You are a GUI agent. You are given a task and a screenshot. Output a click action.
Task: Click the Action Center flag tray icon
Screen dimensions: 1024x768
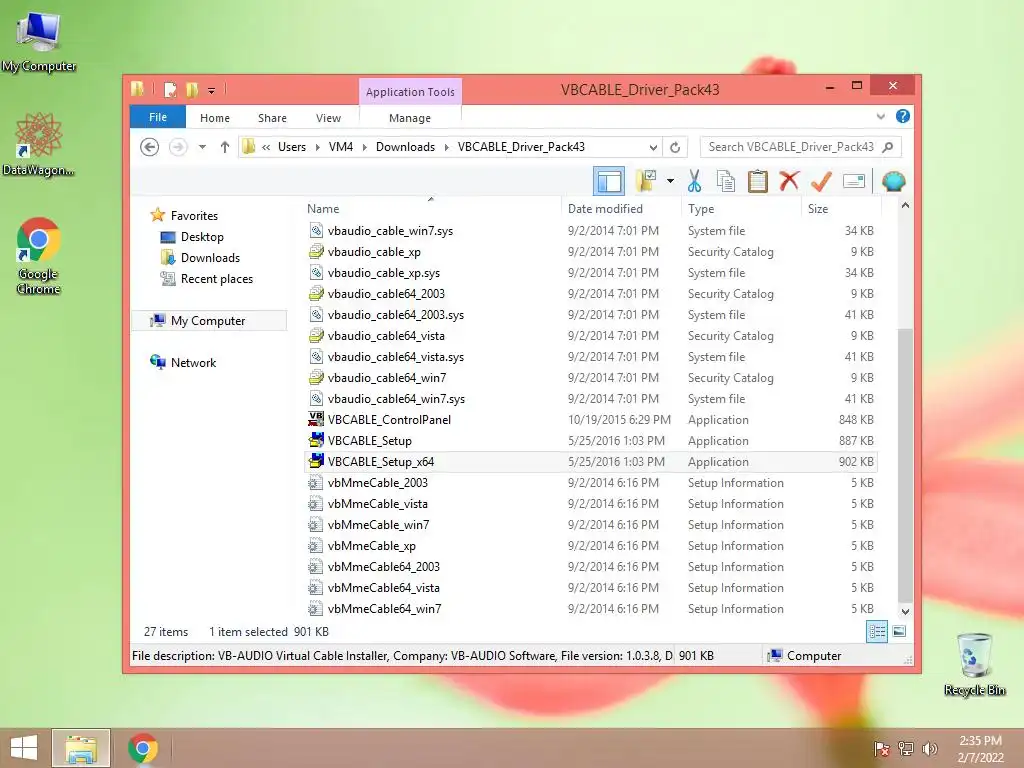coord(881,748)
